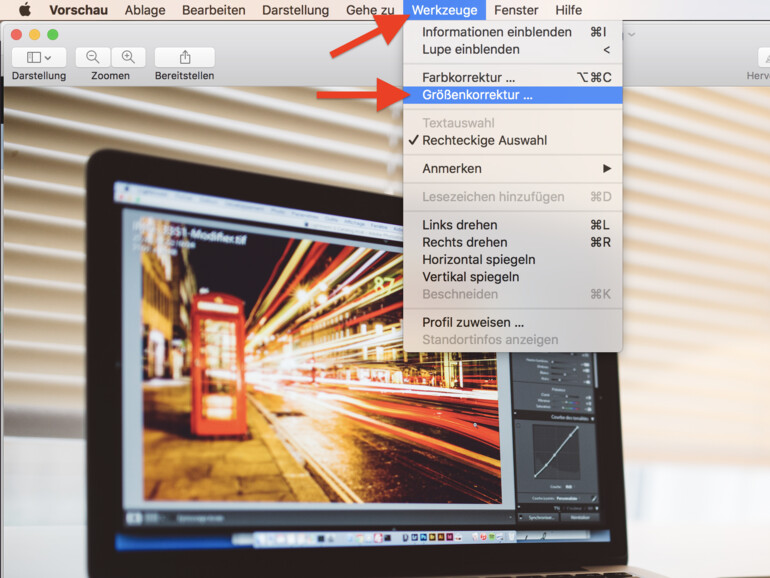Click the Bereitstellen share icon
Screen dimensions: 770x578
[185, 57]
